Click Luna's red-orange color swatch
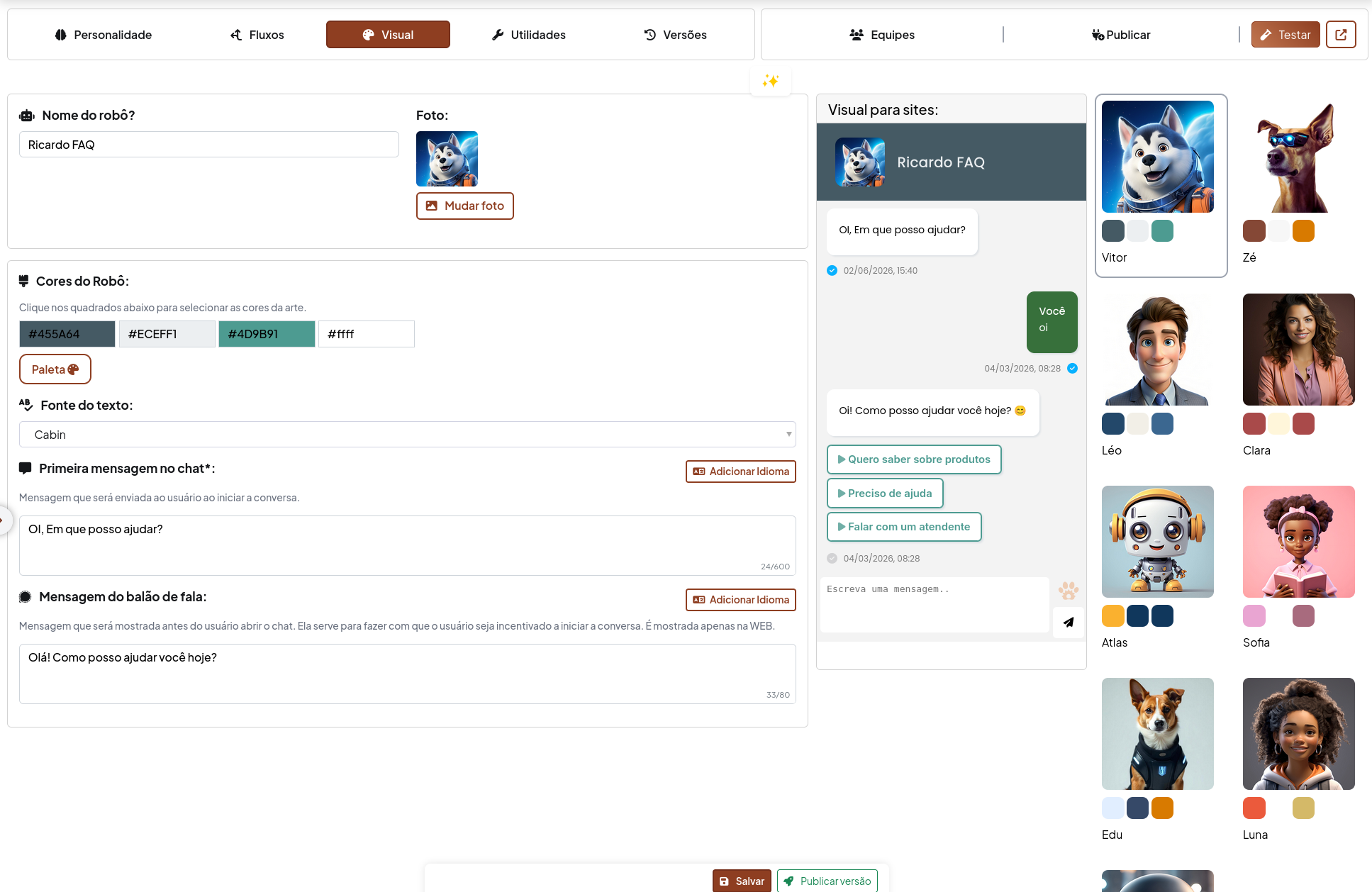 [x=1254, y=808]
